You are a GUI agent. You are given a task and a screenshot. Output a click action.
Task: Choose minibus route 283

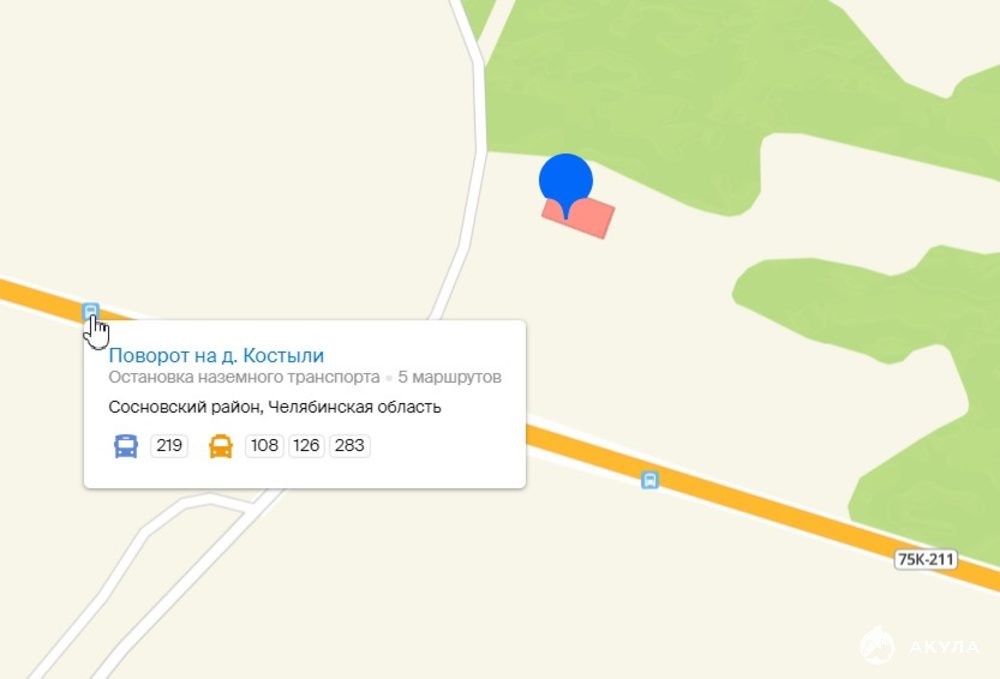pos(349,445)
